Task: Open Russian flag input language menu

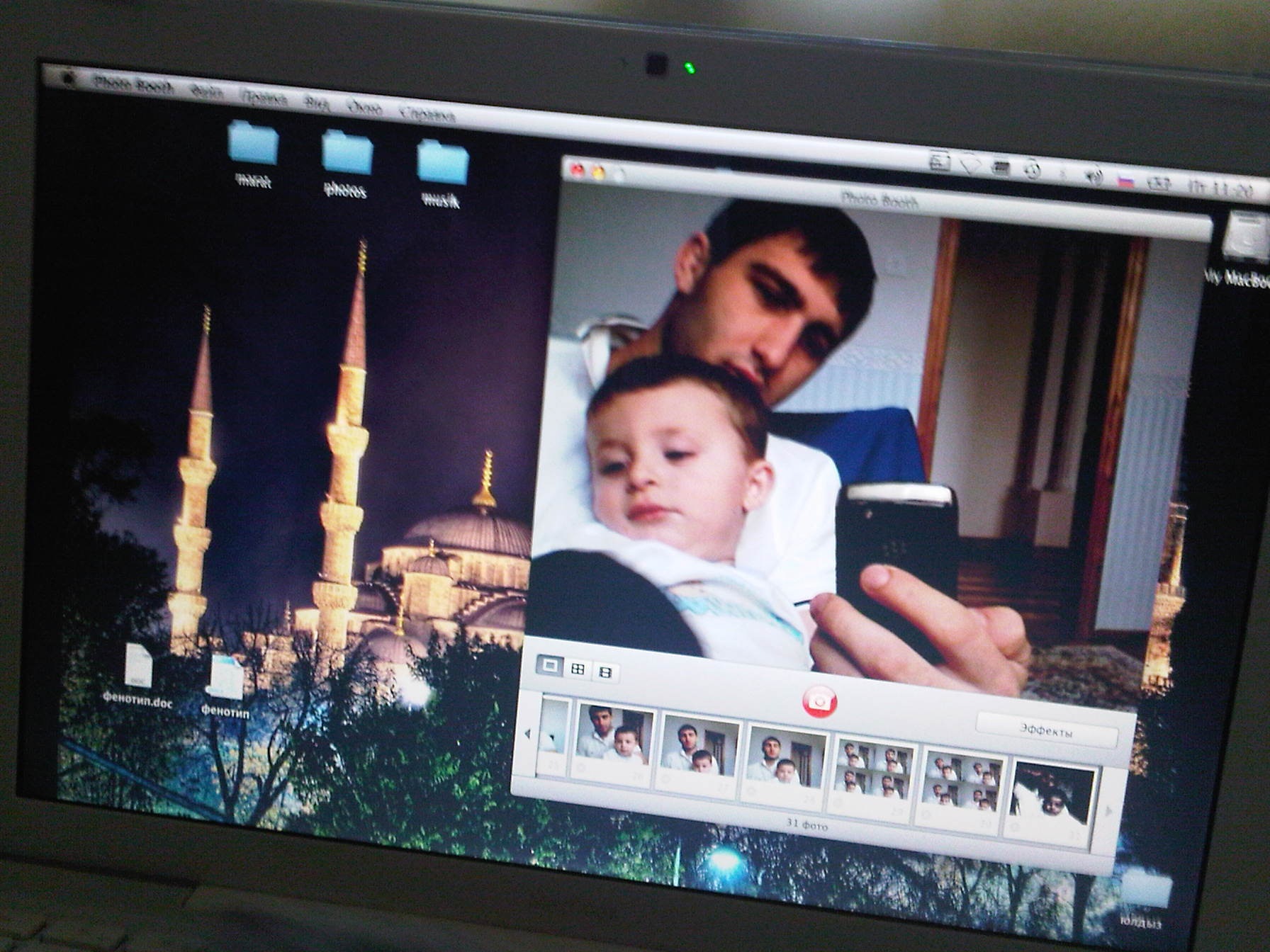Action: click(x=1126, y=181)
